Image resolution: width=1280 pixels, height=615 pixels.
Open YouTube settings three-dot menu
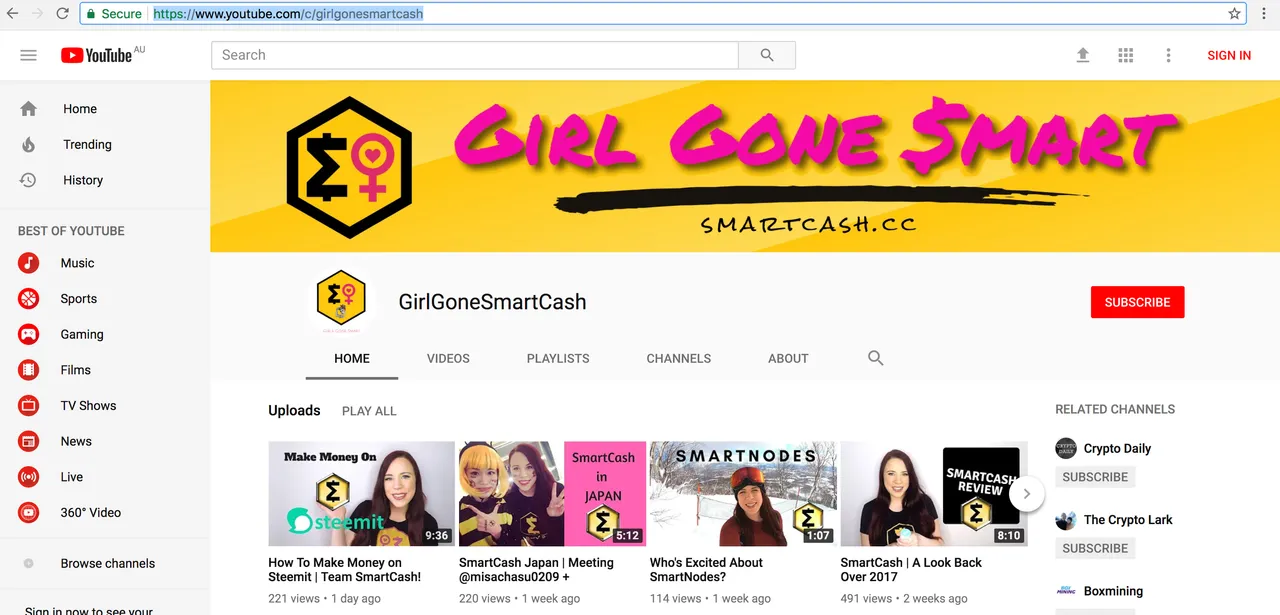pos(1168,55)
